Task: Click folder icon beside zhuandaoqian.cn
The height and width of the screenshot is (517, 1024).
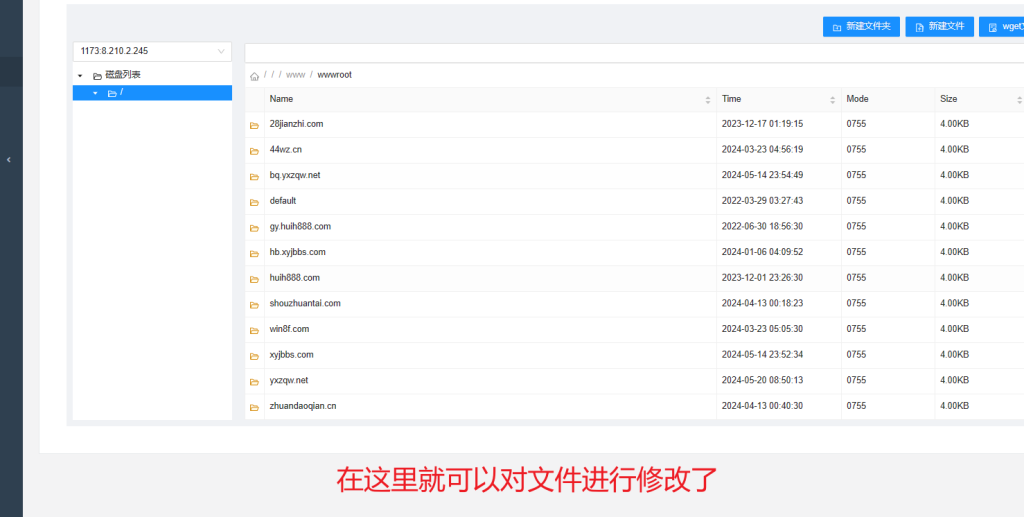Action: [x=254, y=407]
